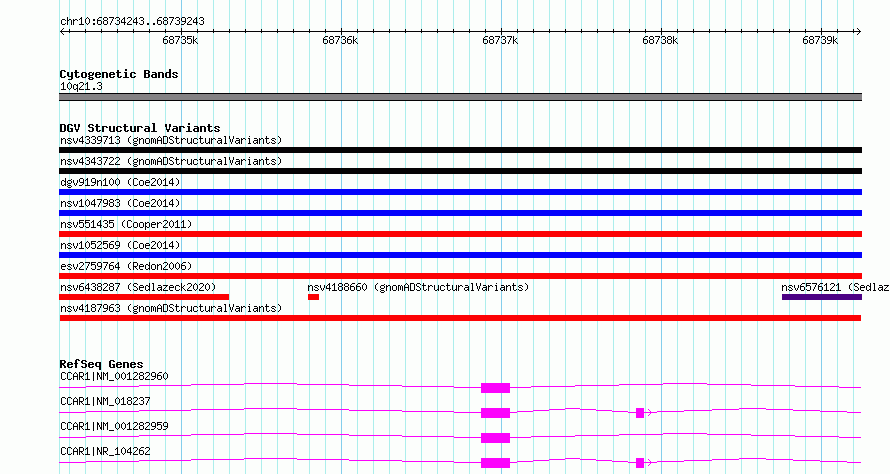This screenshot has height=474, width=890.
Task: Click the nsv551435 (Cooper2011) label
Action: point(126,224)
